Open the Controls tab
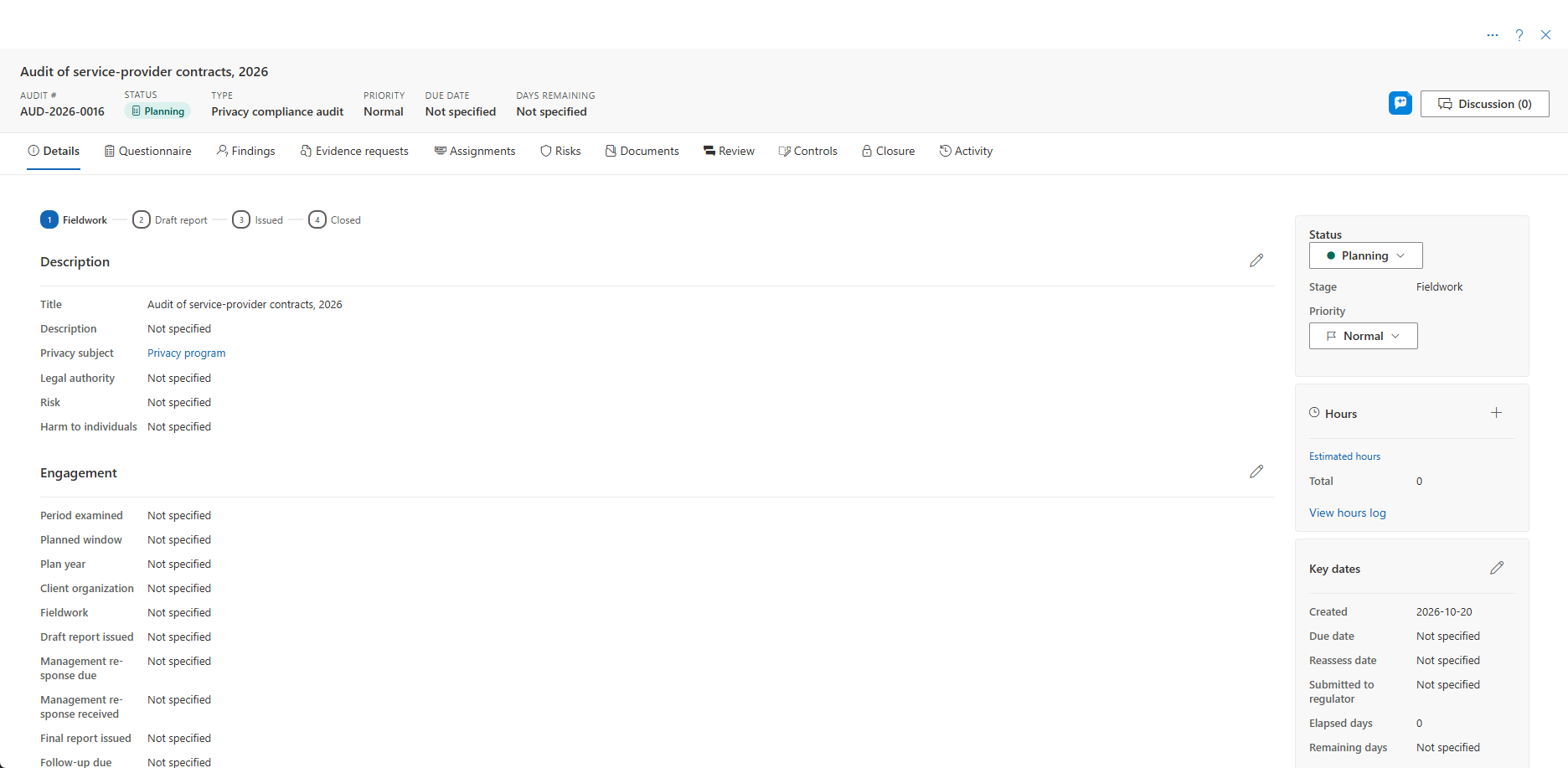1568x768 pixels. (808, 152)
